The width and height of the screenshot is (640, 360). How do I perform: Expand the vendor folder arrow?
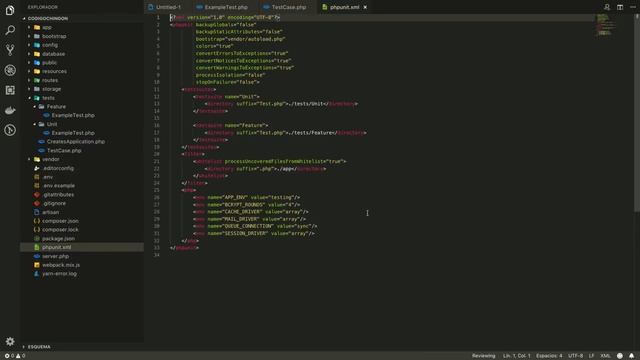(29, 159)
